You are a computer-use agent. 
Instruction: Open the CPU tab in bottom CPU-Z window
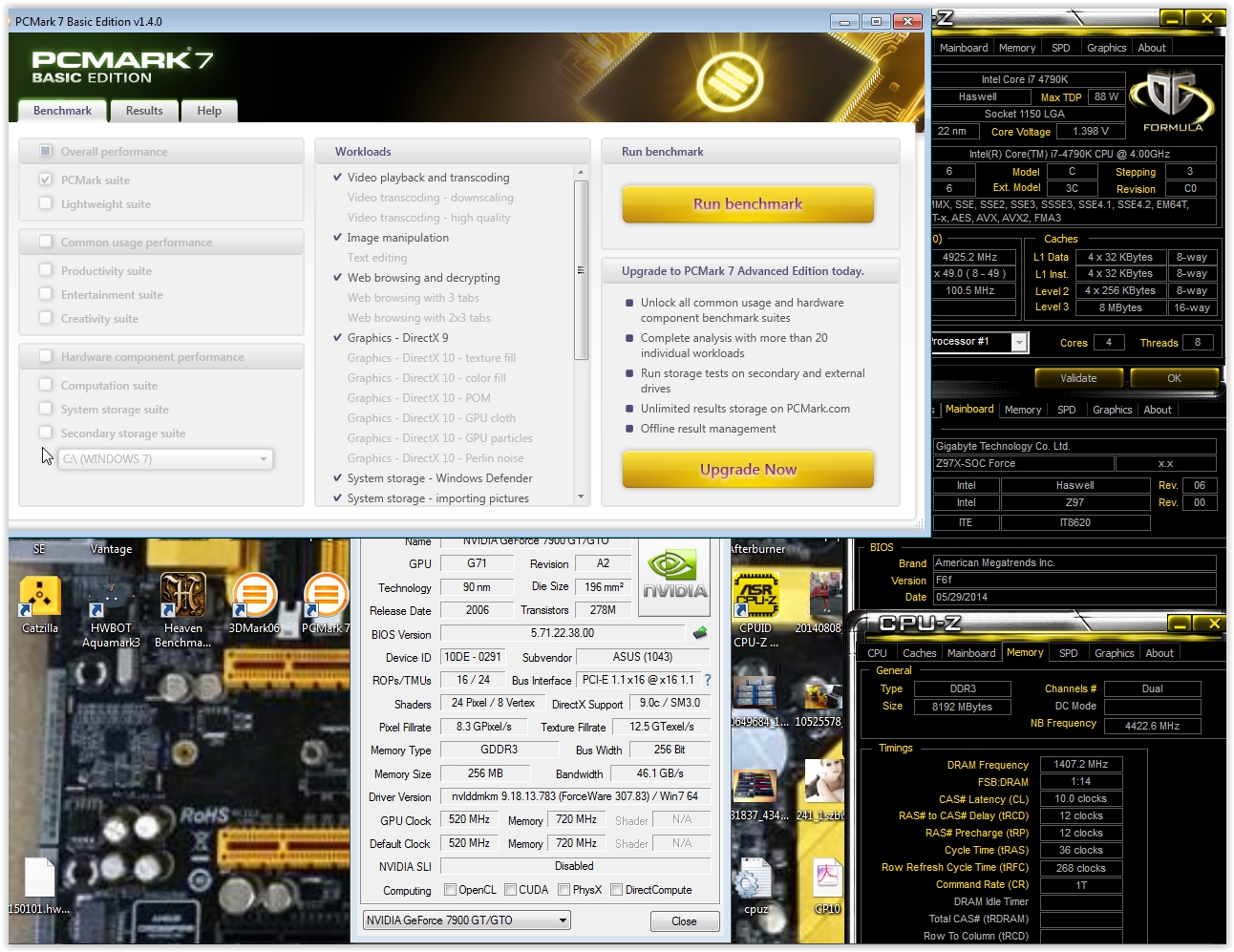click(x=877, y=653)
